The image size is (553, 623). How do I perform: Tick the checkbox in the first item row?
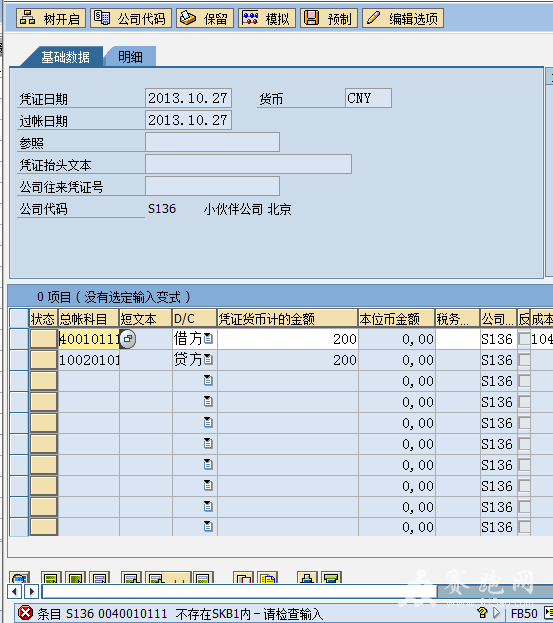pos(524,339)
